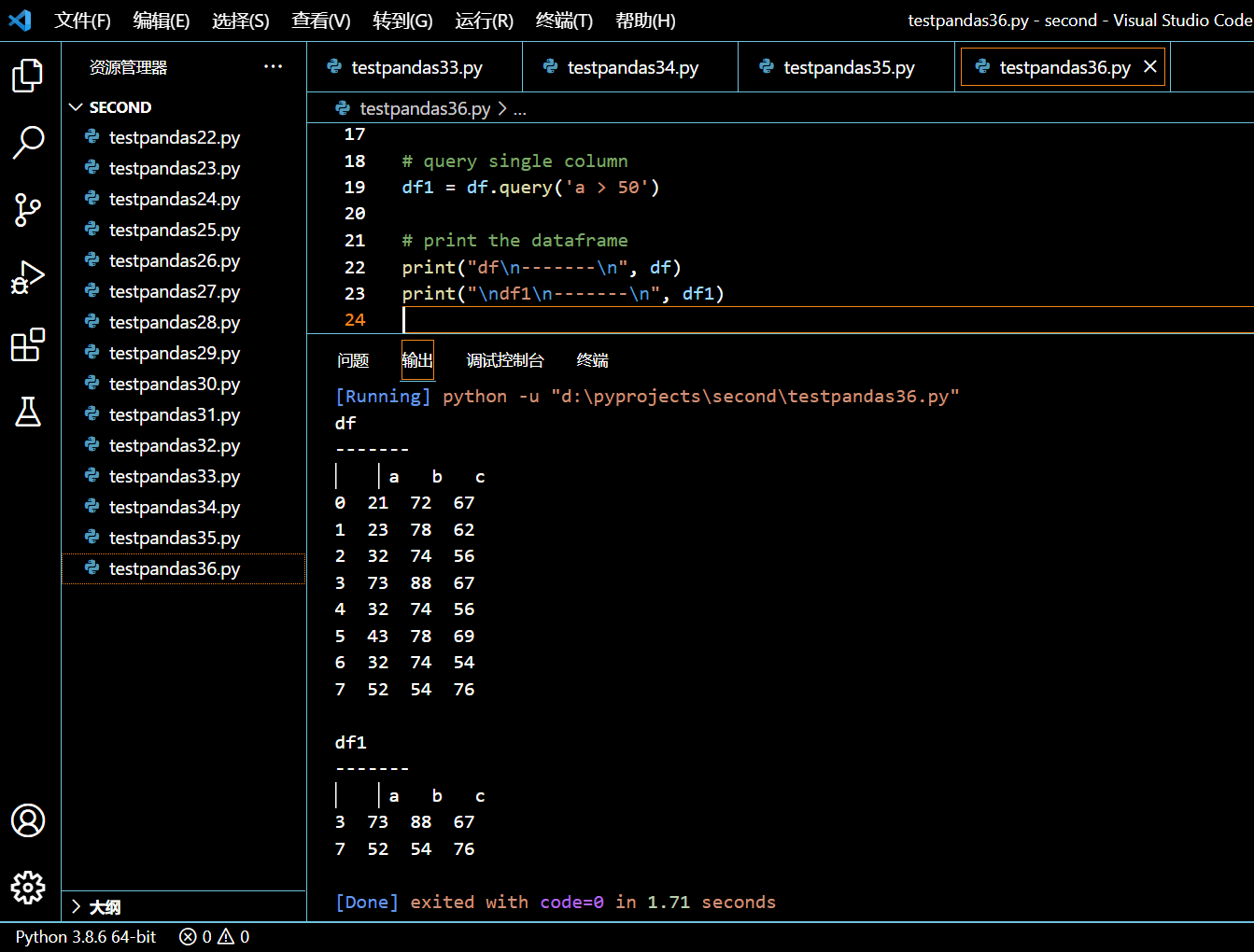
Task: Open testpandas30.py in the explorer
Action: [183, 384]
